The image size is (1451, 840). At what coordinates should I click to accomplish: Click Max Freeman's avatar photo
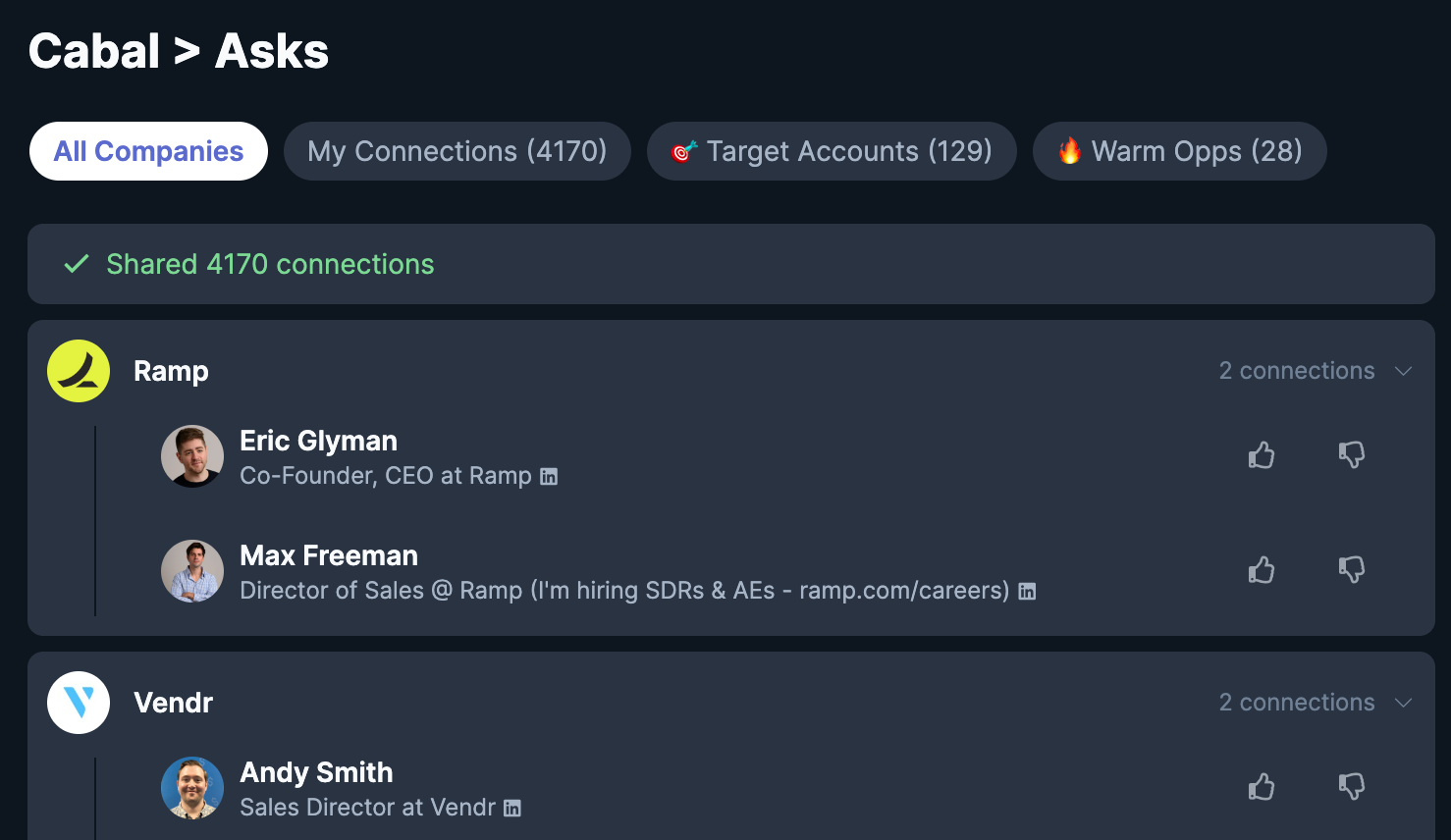[x=192, y=571]
